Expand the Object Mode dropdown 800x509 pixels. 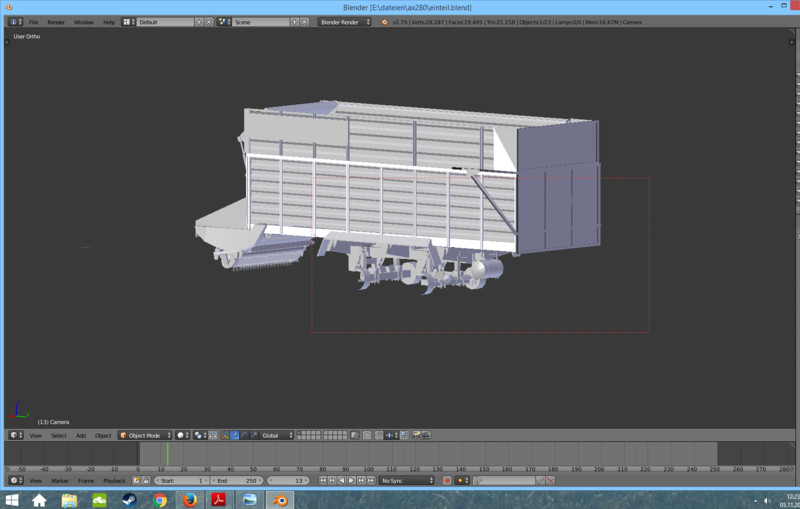(x=144, y=435)
